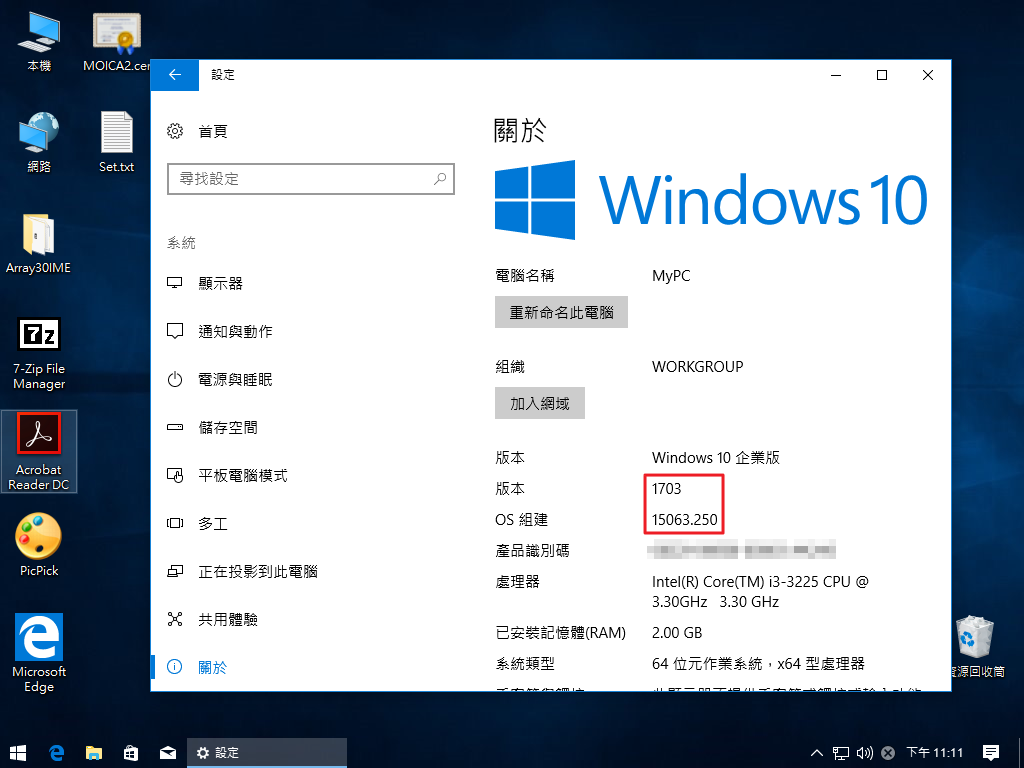Select the Microsoft Edge desktop shortcut
Screen dimensions: 1024x768
tap(39, 653)
